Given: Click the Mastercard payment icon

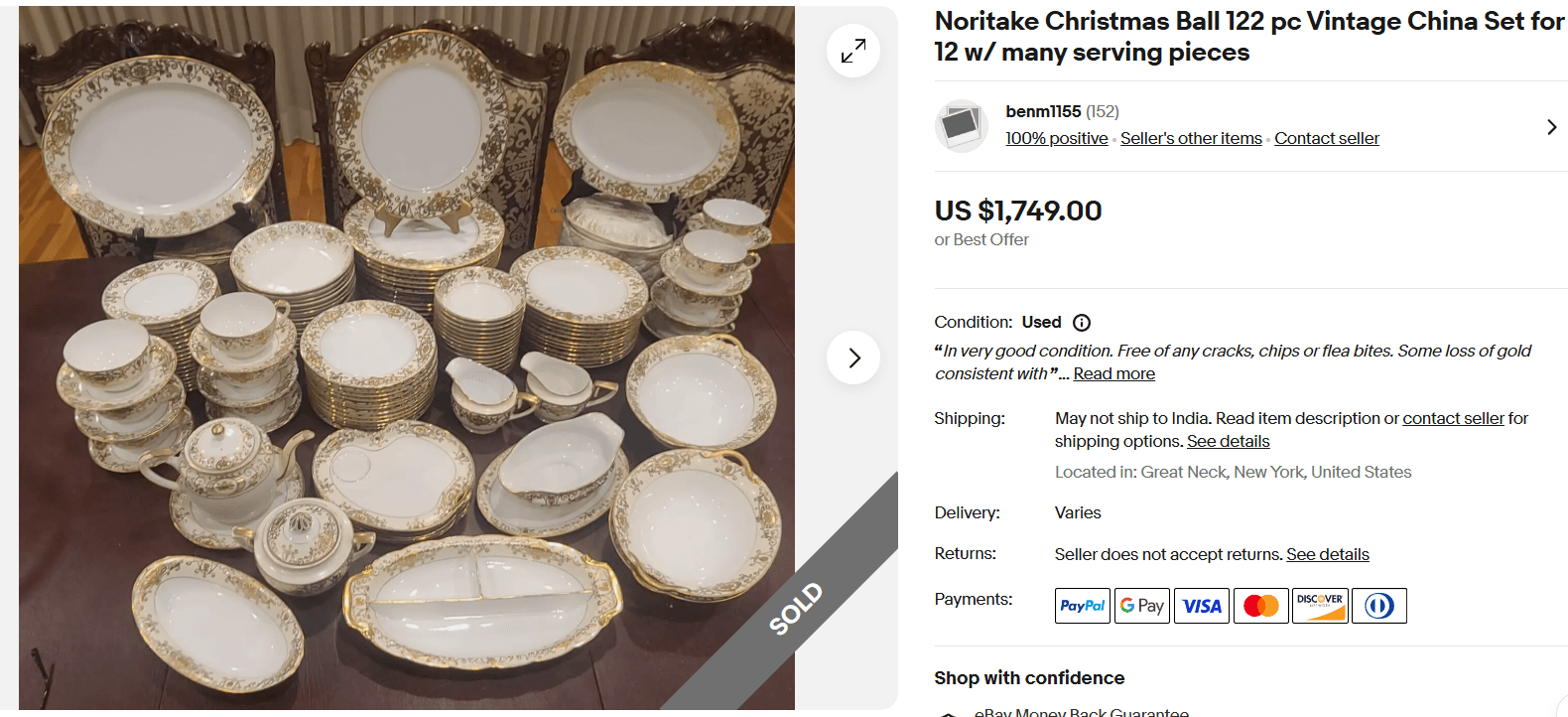Looking at the screenshot, I should coord(1260,606).
